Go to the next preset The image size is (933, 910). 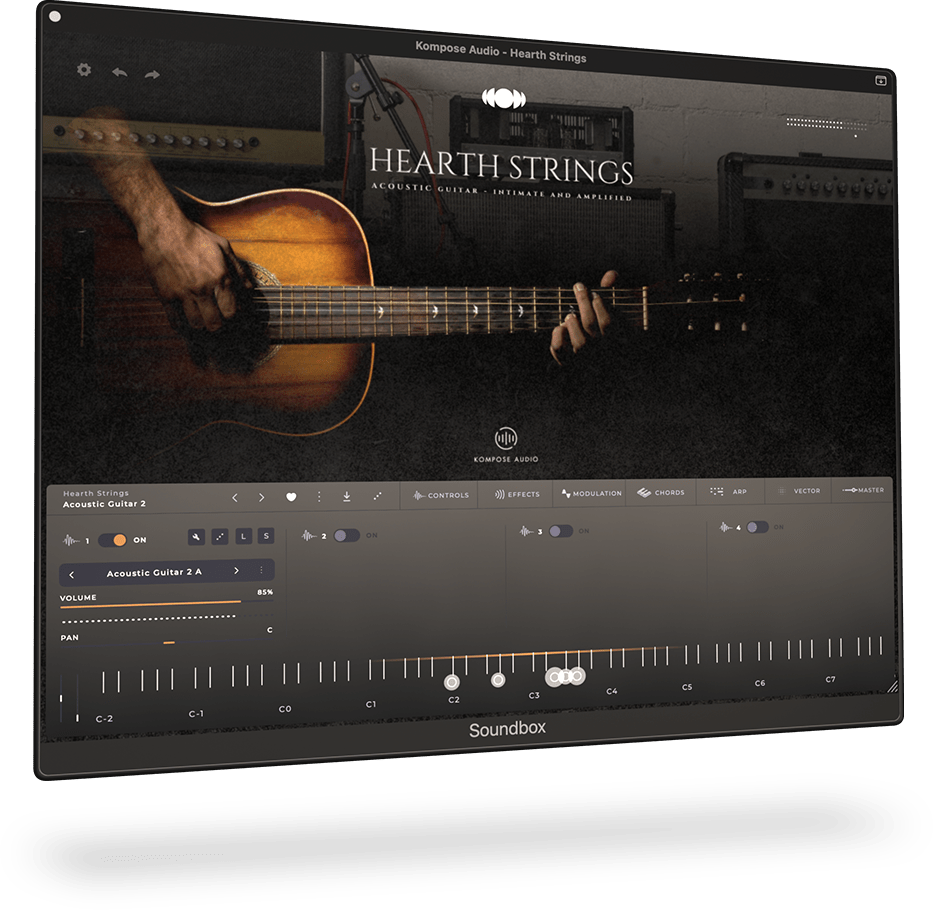(261, 497)
